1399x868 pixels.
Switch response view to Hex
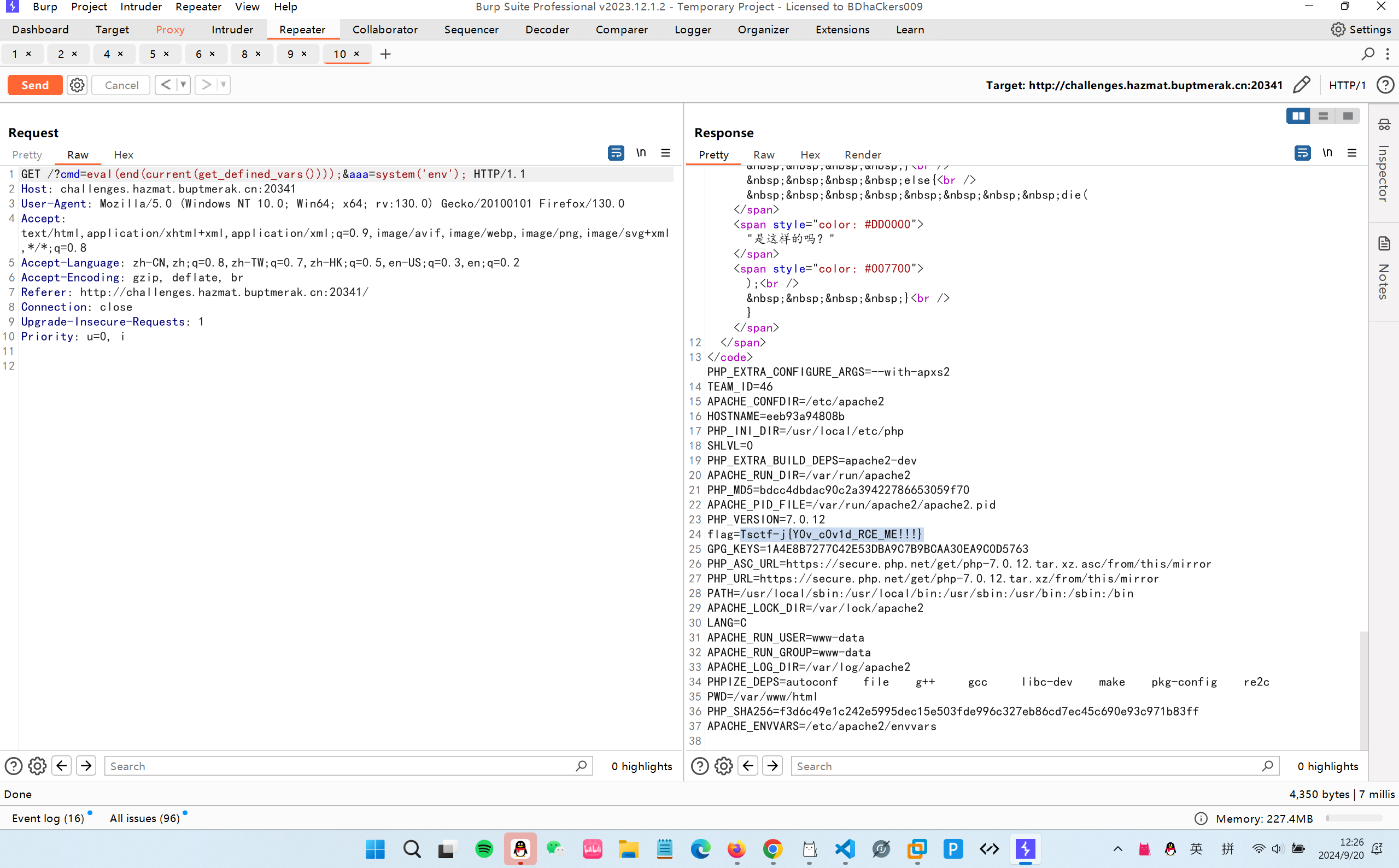[x=810, y=155]
